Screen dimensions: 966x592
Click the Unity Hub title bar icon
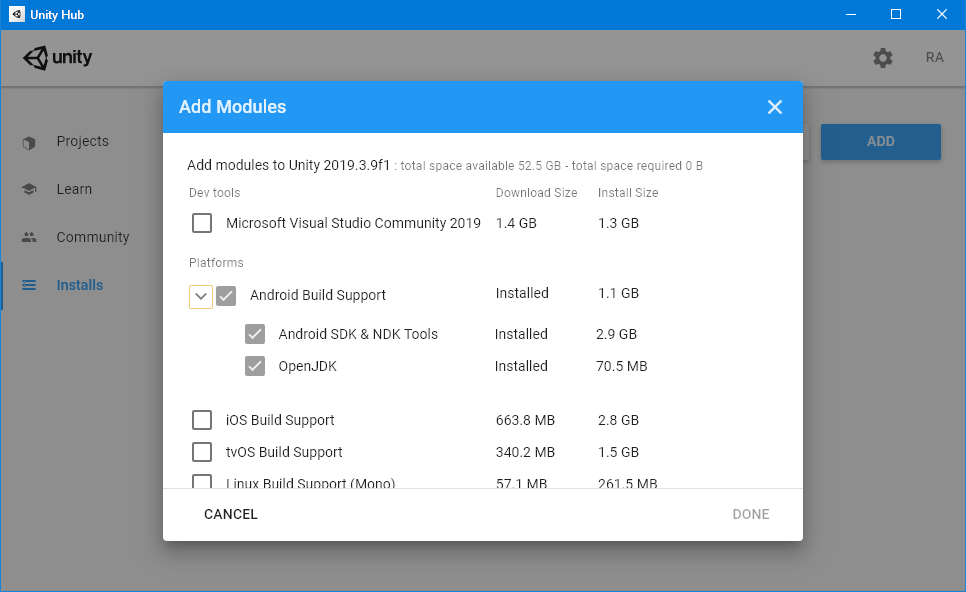[17, 14]
